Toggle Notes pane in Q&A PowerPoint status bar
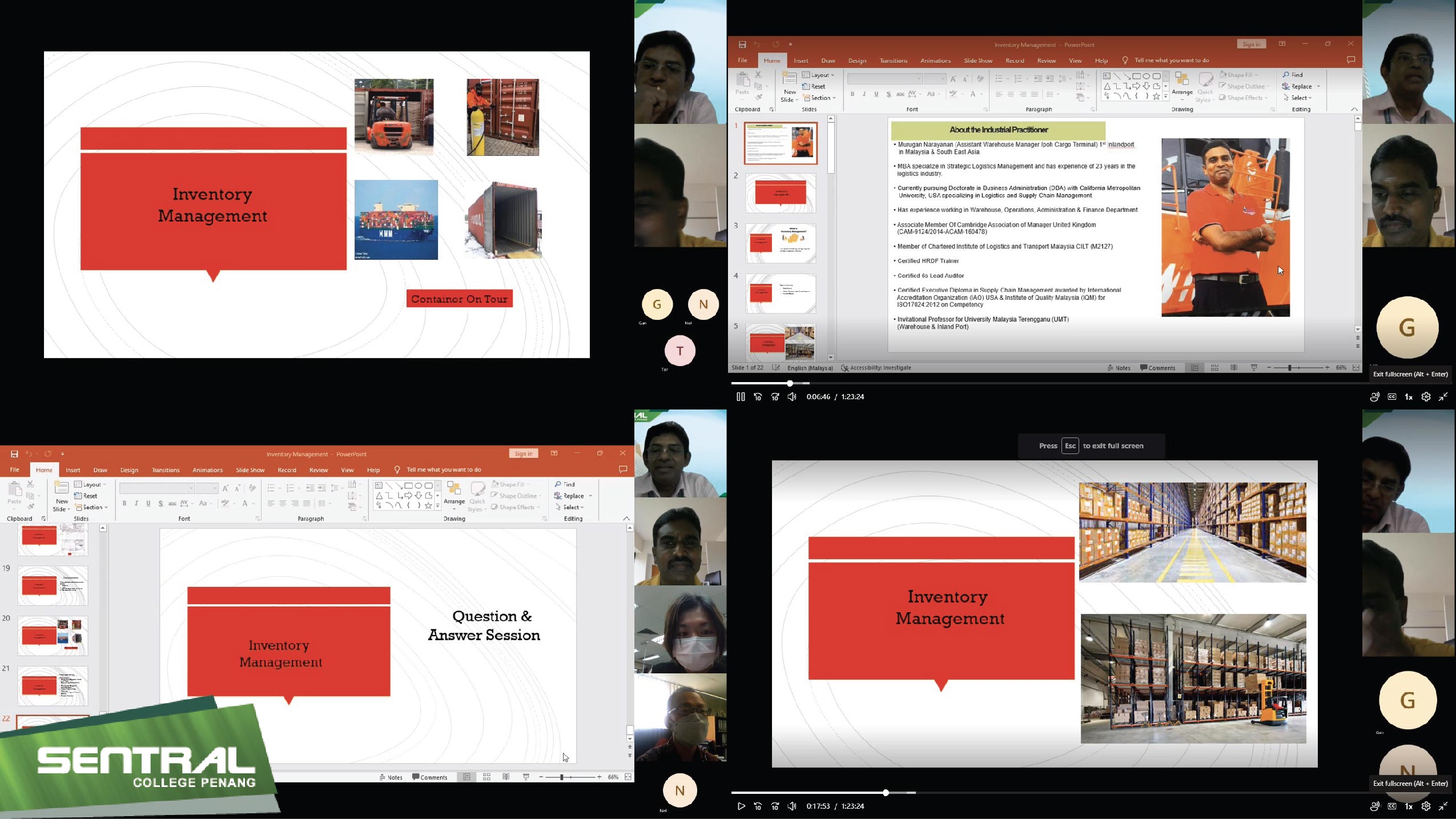This screenshot has width=1456, height=819. click(x=391, y=777)
